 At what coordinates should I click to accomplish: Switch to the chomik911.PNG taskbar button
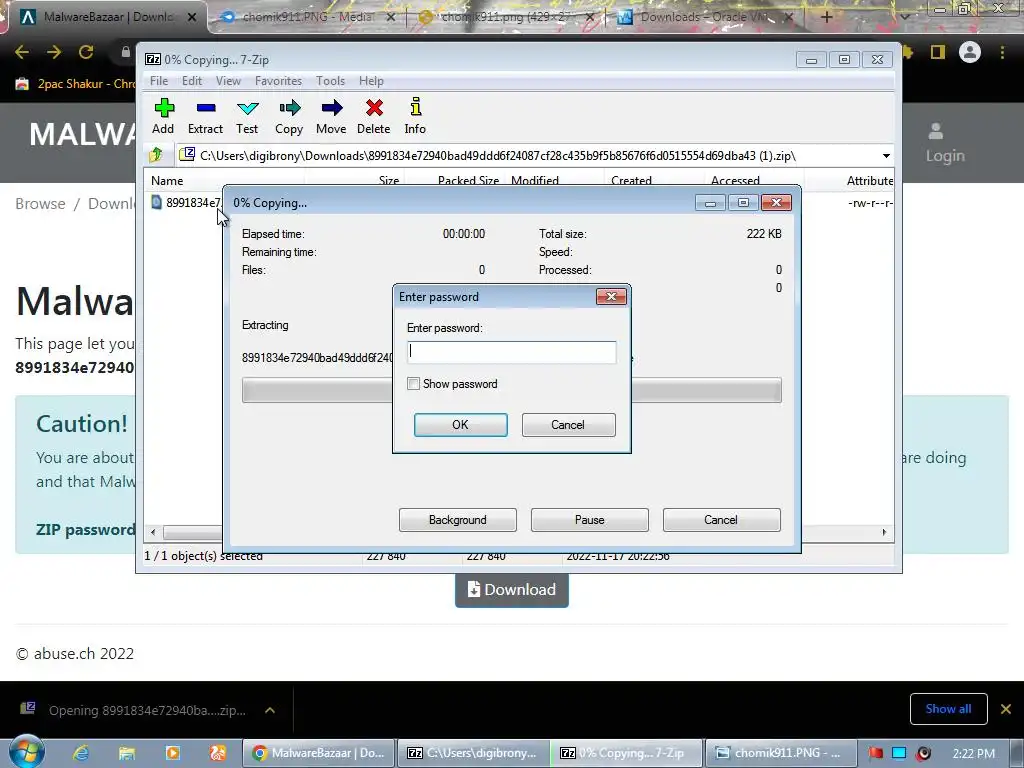coord(781,753)
